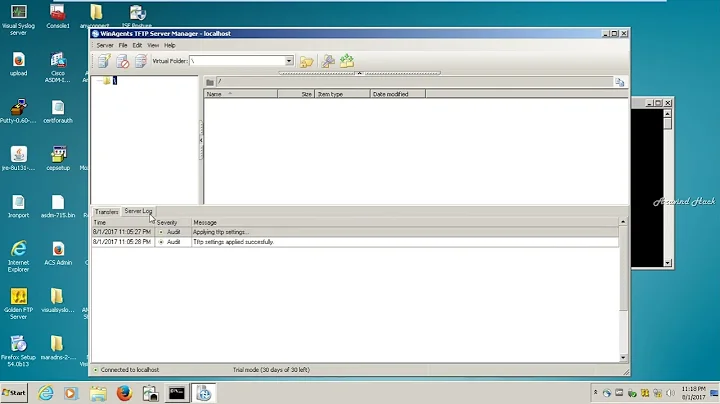
Task: Sort file list by Date modified column
Action: click(x=398, y=94)
